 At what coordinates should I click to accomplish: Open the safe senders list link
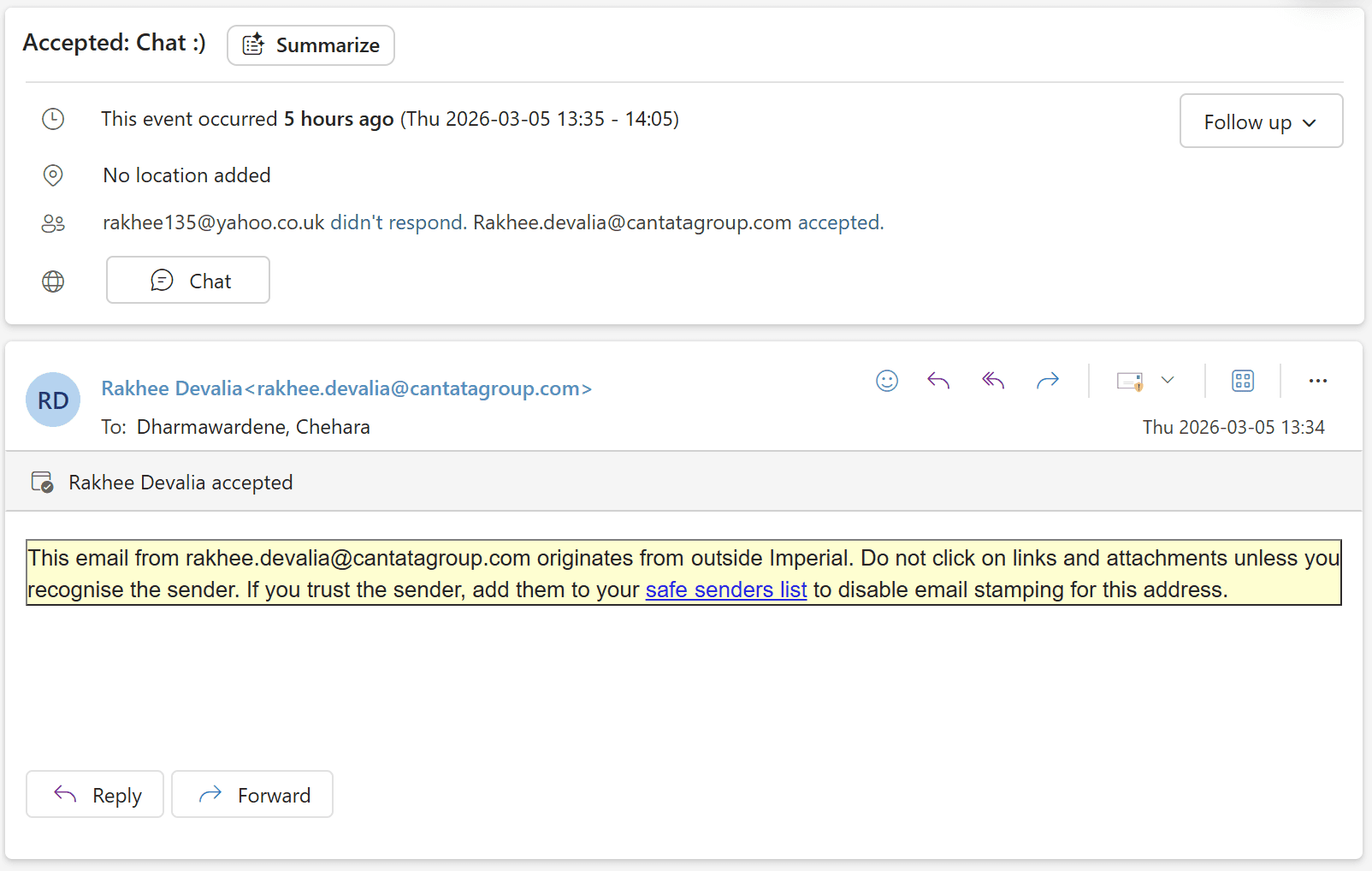pyautogui.click(x=726, y=590)
